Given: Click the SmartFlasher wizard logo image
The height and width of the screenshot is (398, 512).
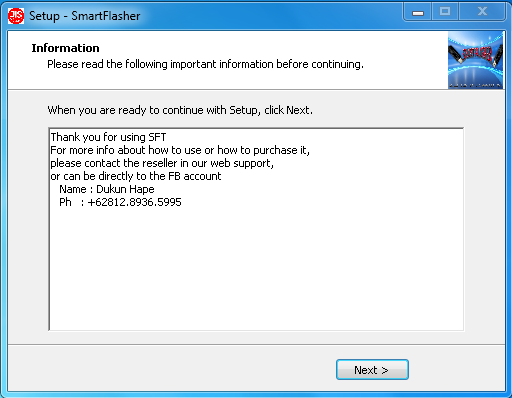Looking at the screenshot, I should coord(475,60).
